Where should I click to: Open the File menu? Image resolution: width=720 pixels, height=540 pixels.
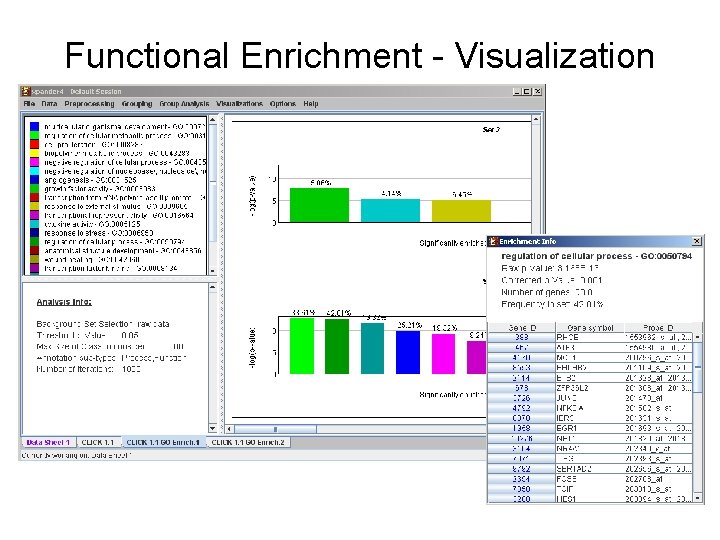(x=29, y=104)
